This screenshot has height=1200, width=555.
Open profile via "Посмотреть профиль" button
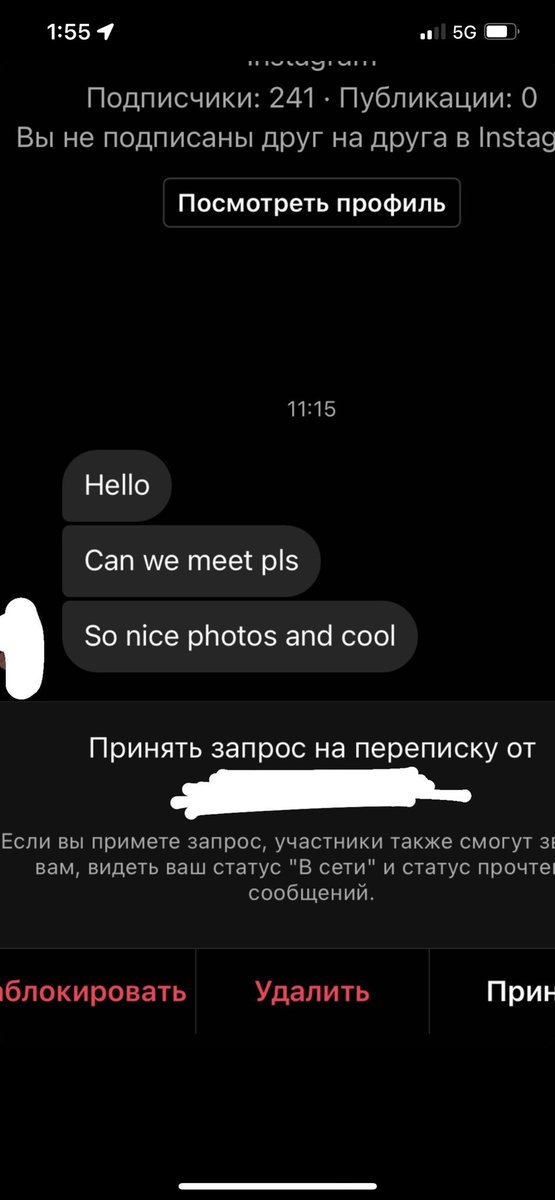(x=312, y=203)
